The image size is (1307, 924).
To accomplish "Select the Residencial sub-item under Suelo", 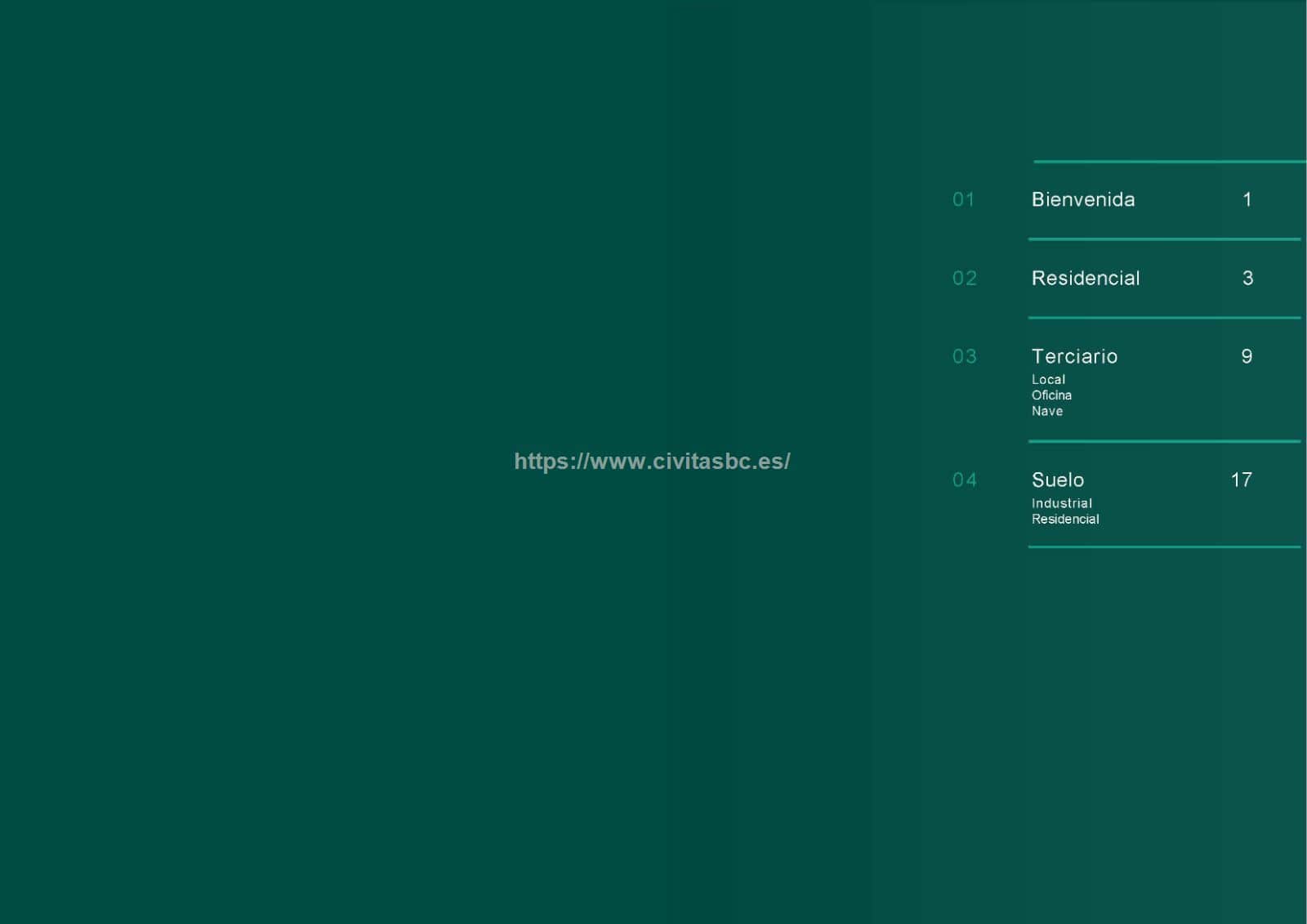I will click(1065, 520).
